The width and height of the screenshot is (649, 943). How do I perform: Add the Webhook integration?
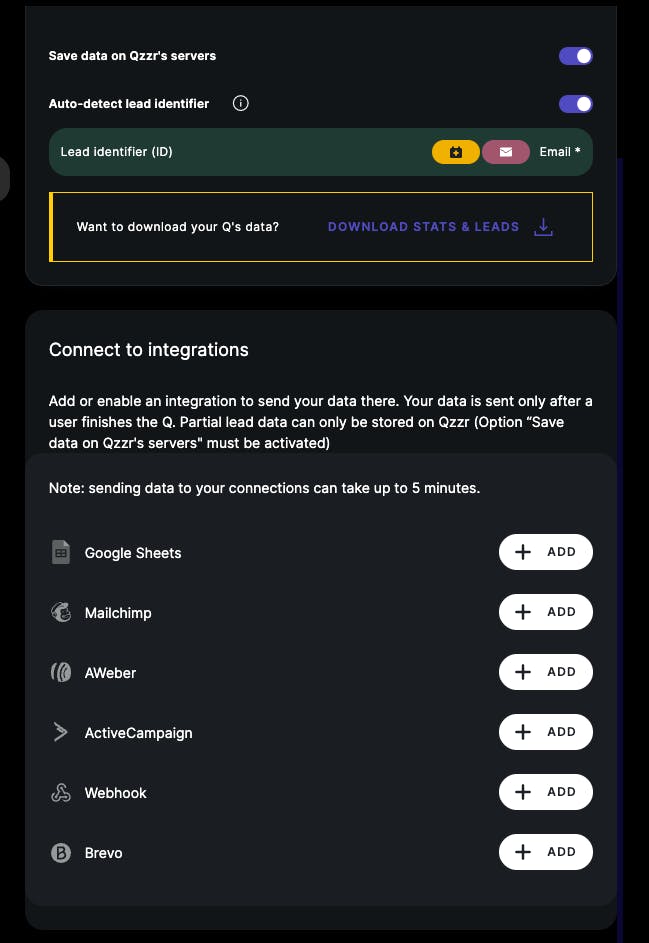tap(546, 792)
